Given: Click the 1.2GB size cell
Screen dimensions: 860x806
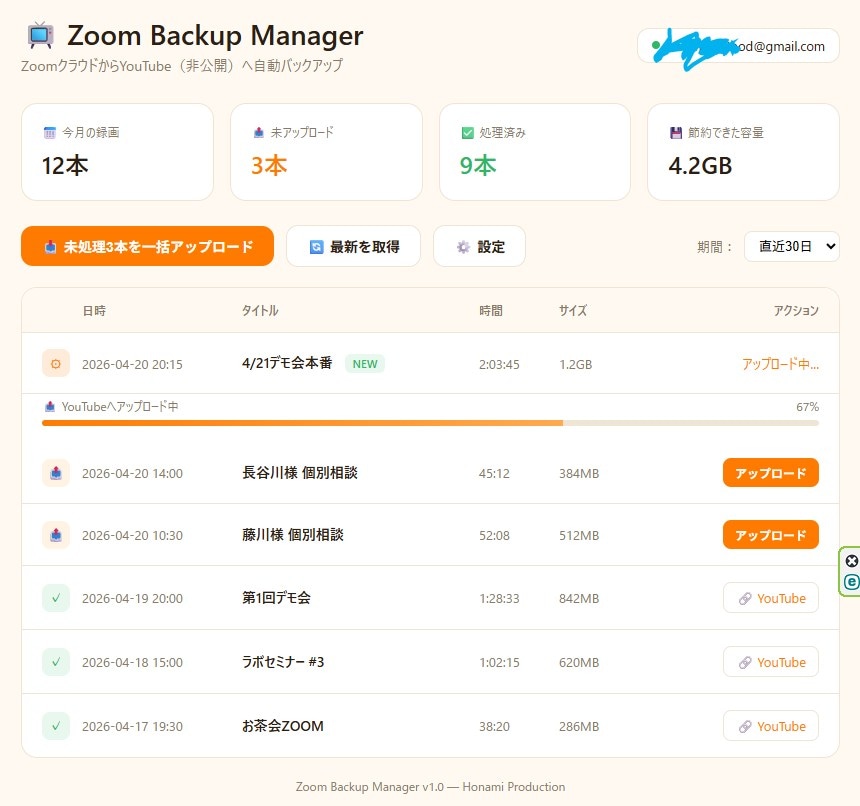Looking at the screenshot, I should tap(575, 365).
